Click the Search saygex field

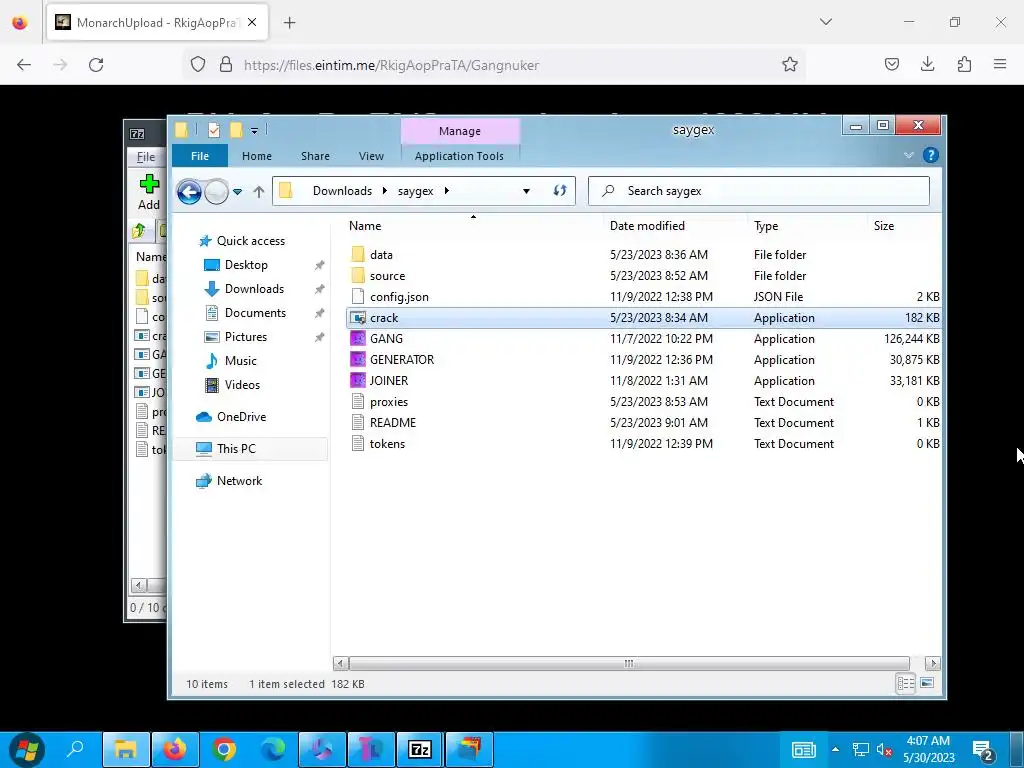758,191
